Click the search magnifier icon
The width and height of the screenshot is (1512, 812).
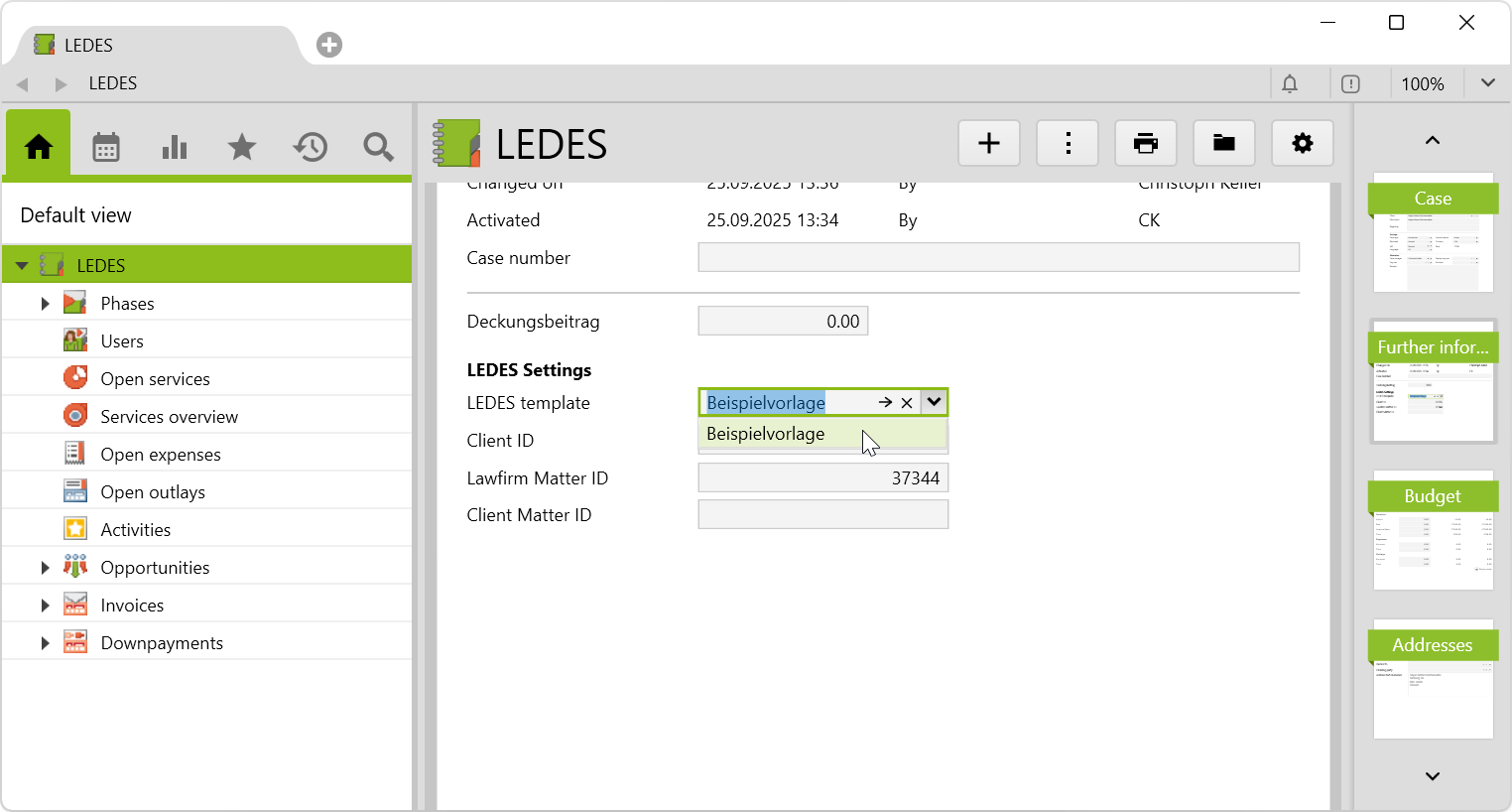378,148
